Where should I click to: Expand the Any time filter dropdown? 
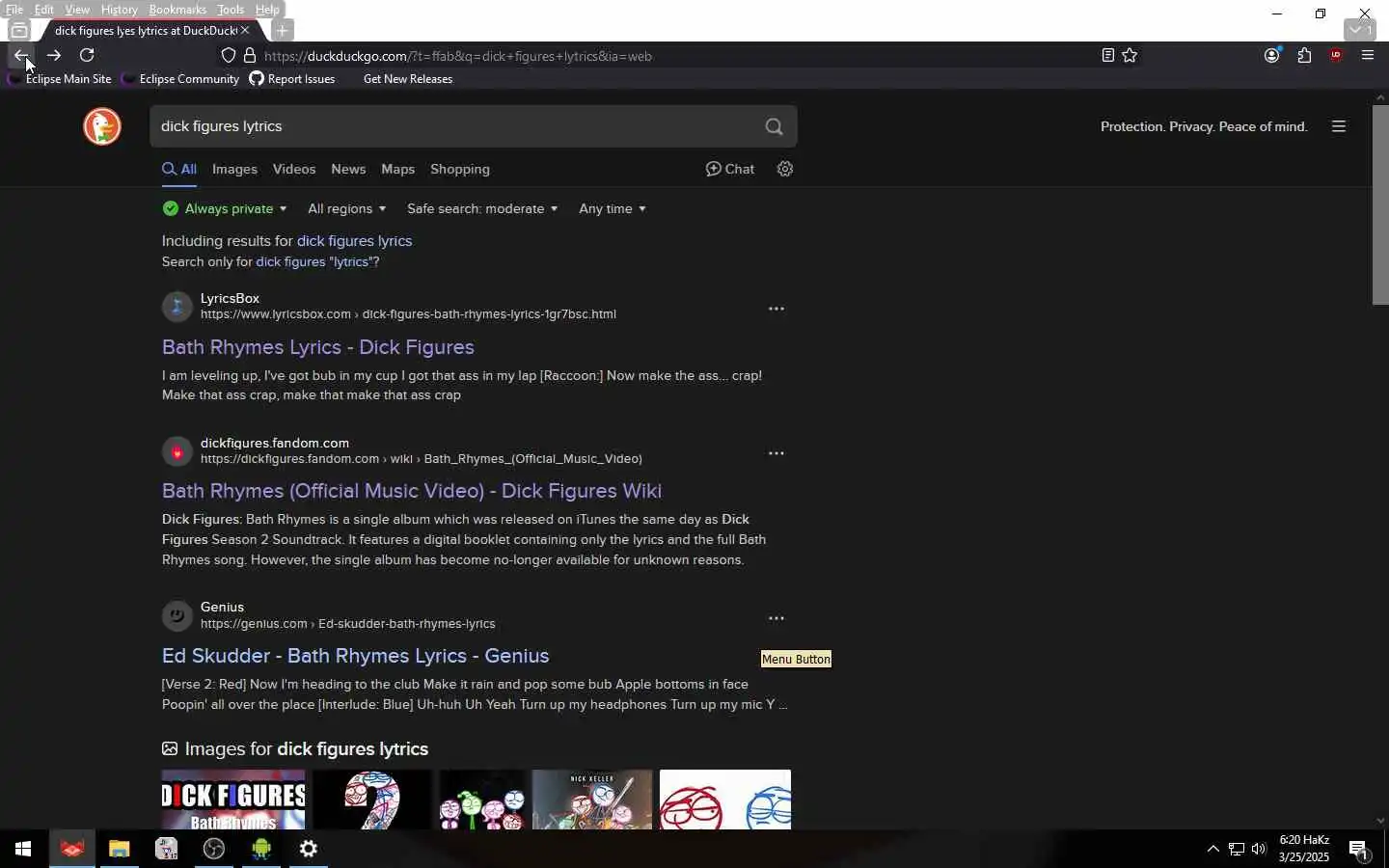[x=613, y=209]
